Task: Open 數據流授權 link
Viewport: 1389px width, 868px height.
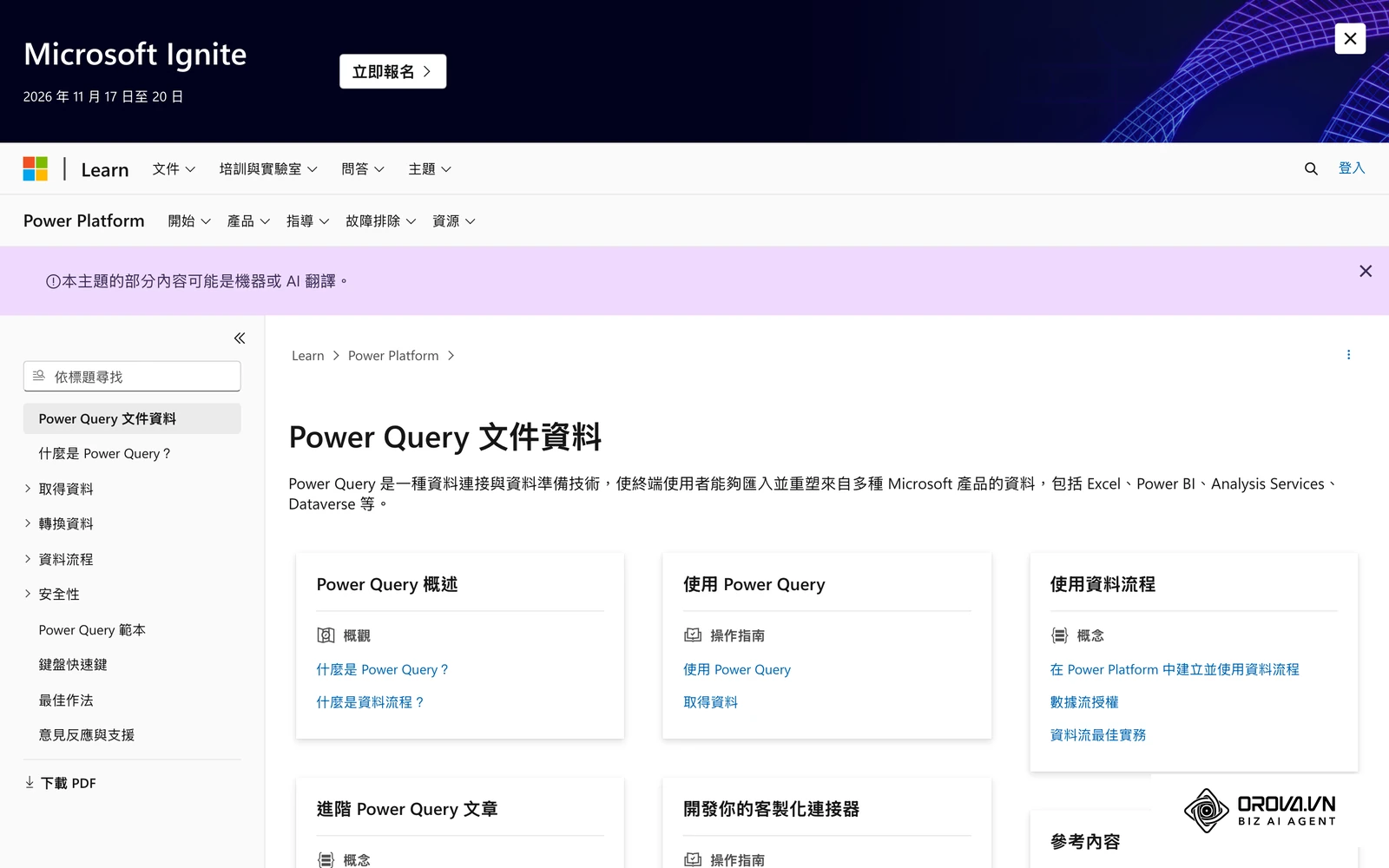Action: click(x=1084, y=702)
